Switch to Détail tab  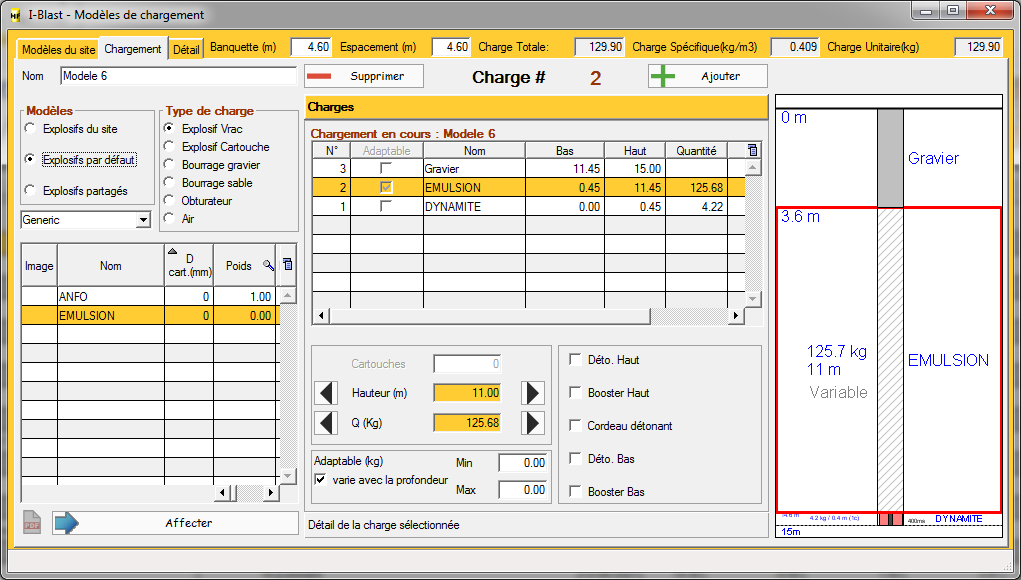click(x=186, y=49)
